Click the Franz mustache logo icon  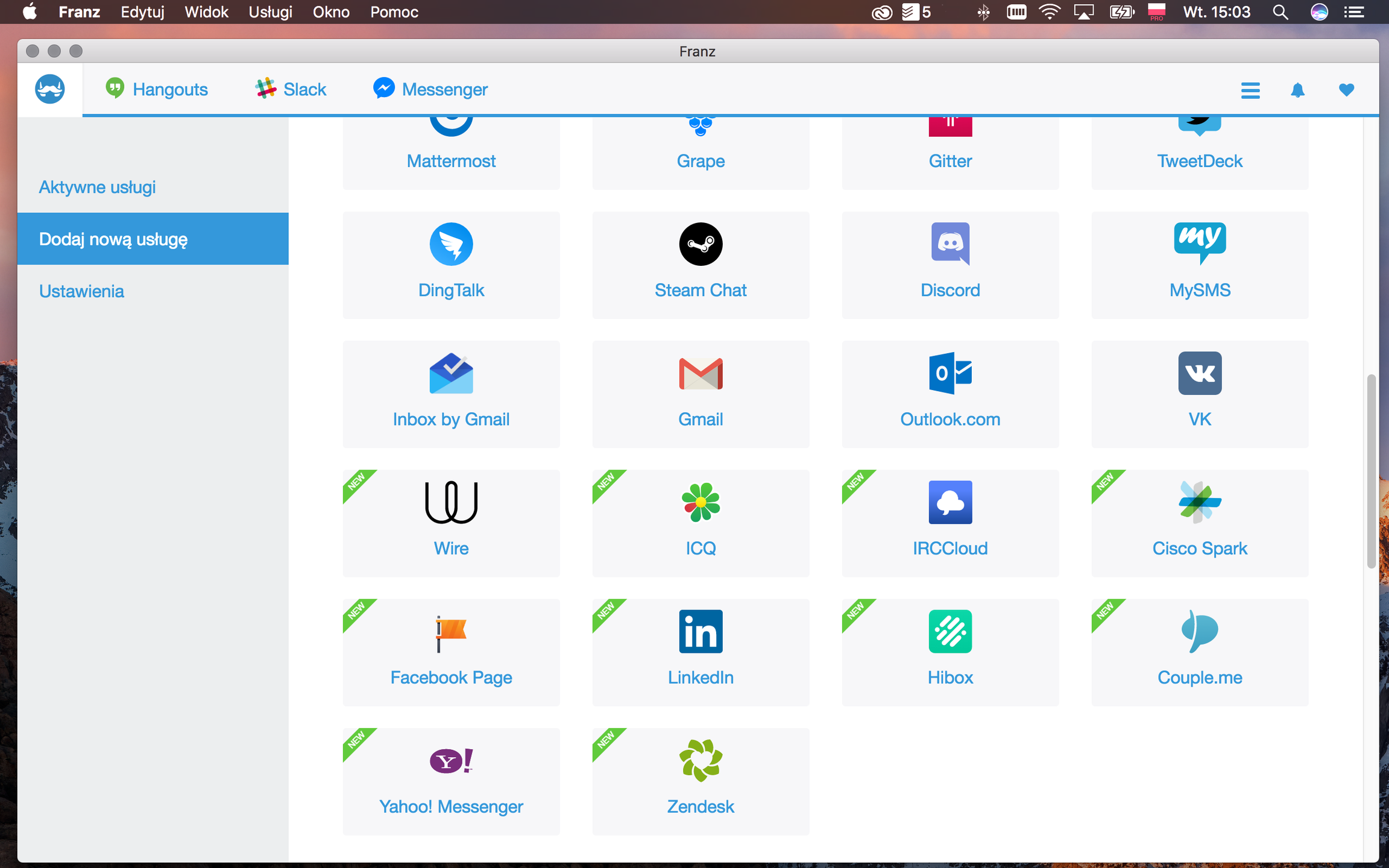point(49,89)
